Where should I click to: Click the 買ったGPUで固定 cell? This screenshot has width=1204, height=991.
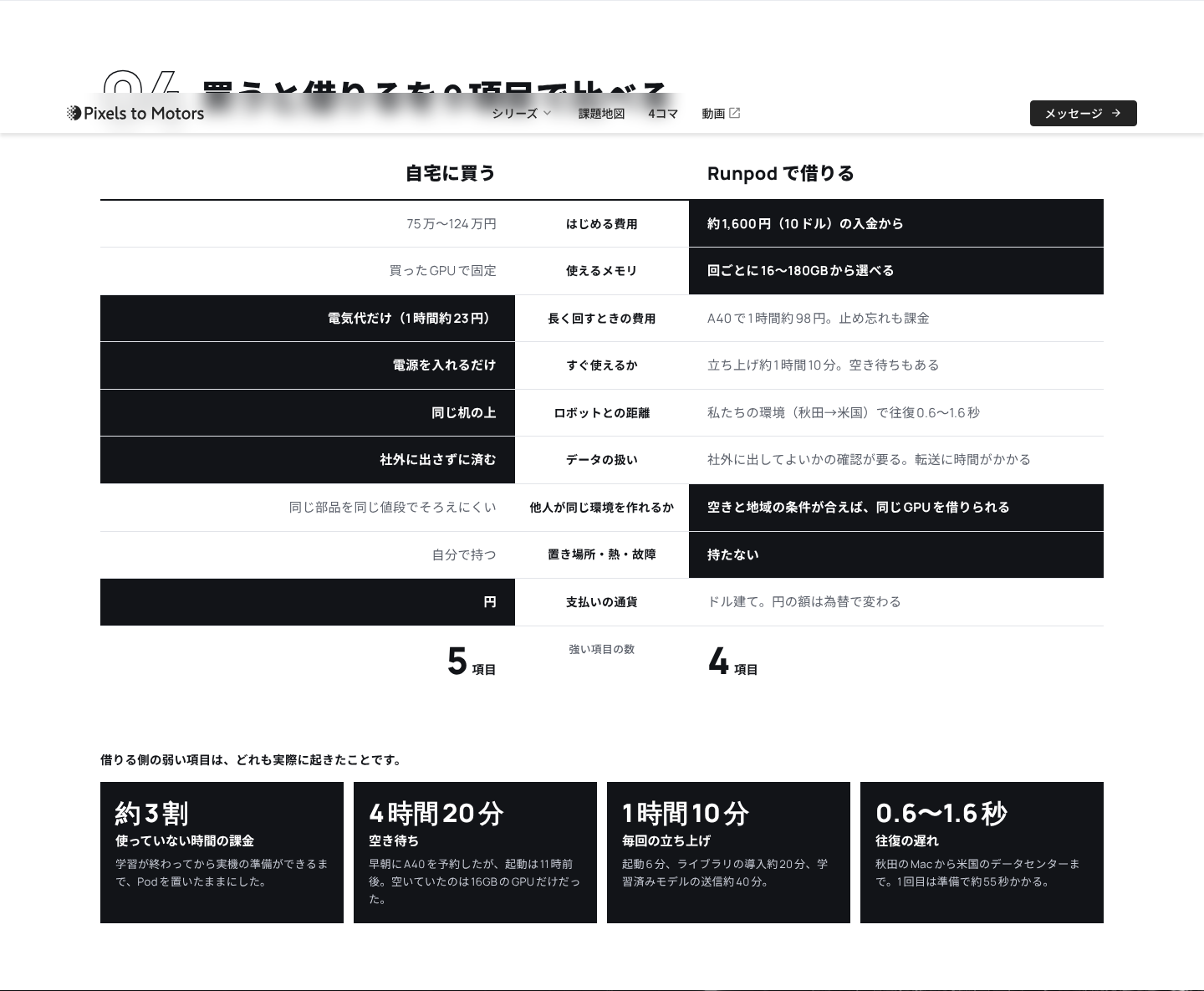click(308, 271)
